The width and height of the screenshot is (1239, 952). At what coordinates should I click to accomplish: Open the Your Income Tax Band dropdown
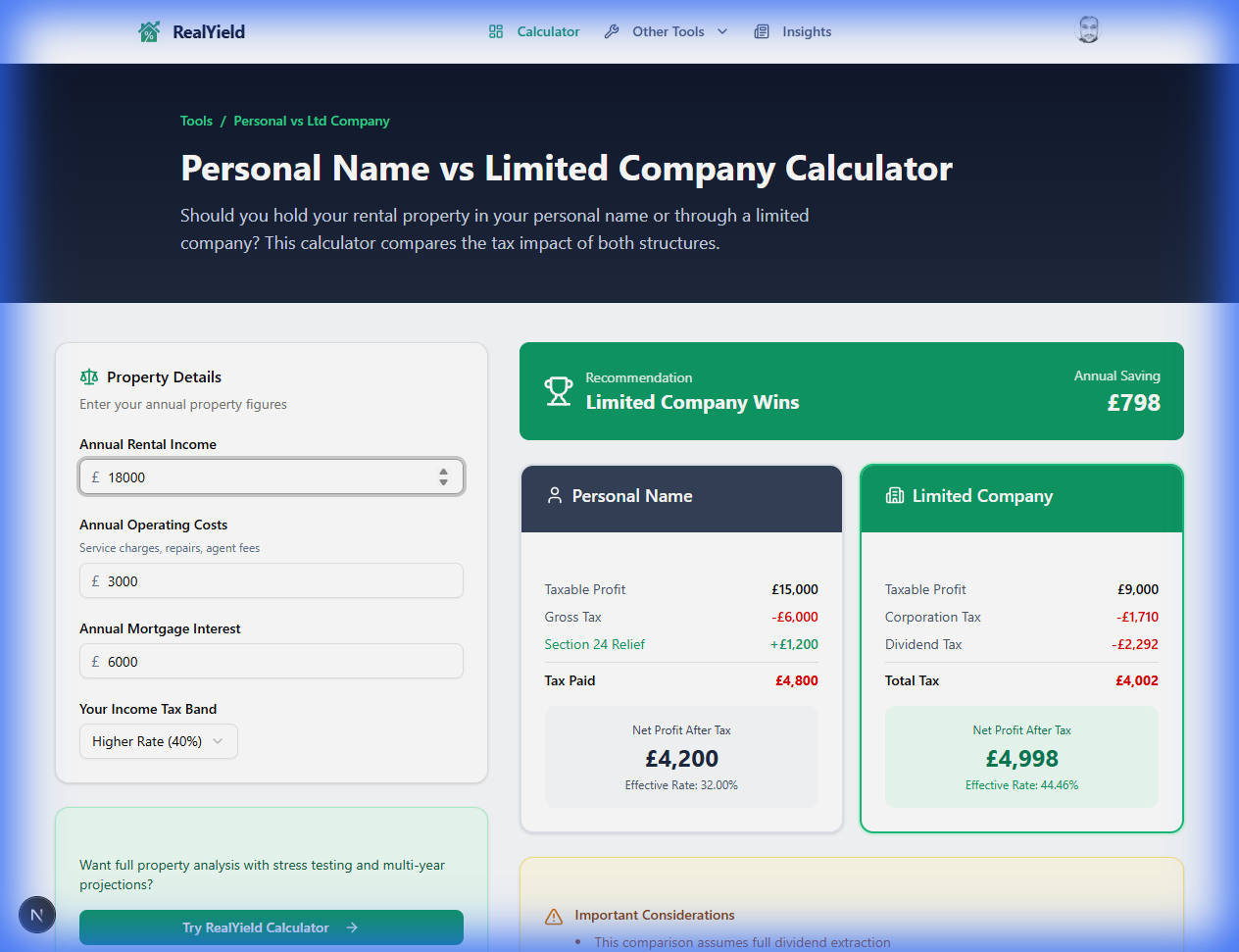click(158, 741)
